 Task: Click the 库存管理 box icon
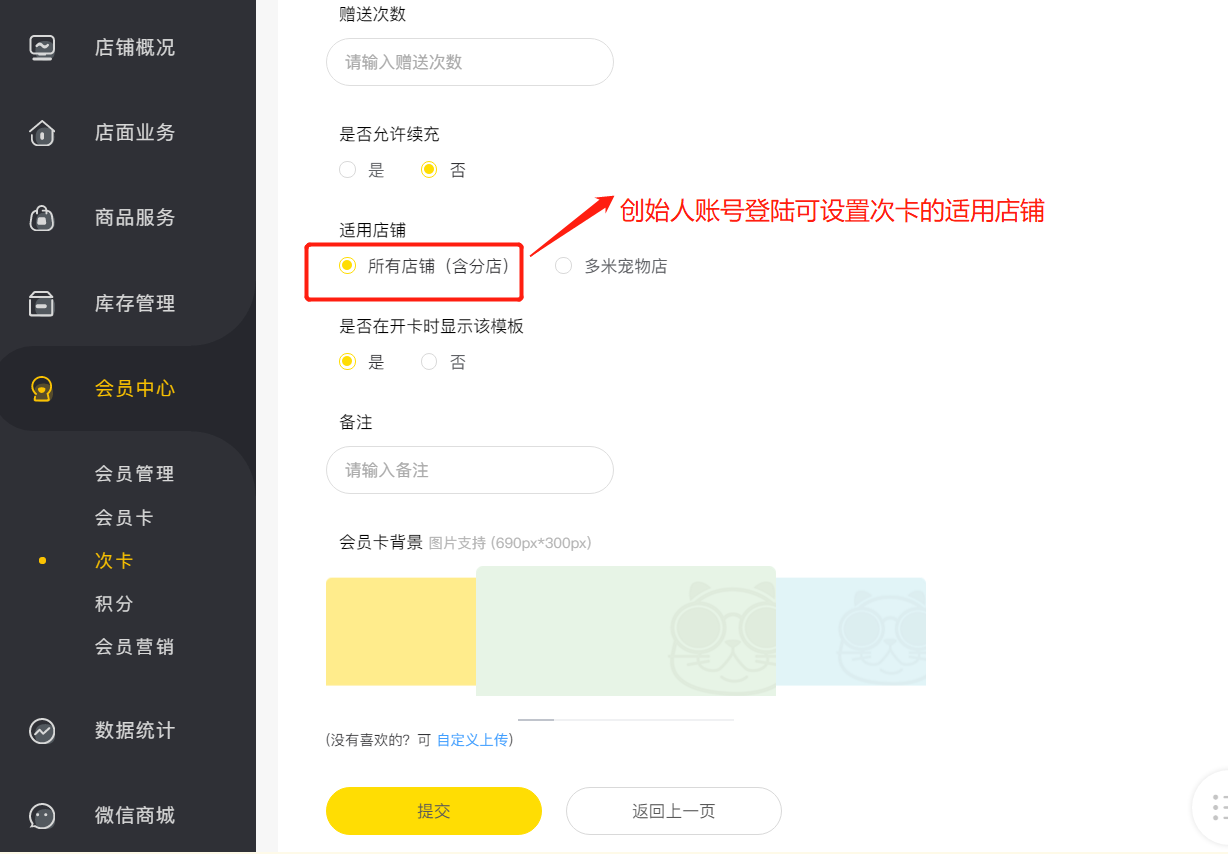click(42, 303)
